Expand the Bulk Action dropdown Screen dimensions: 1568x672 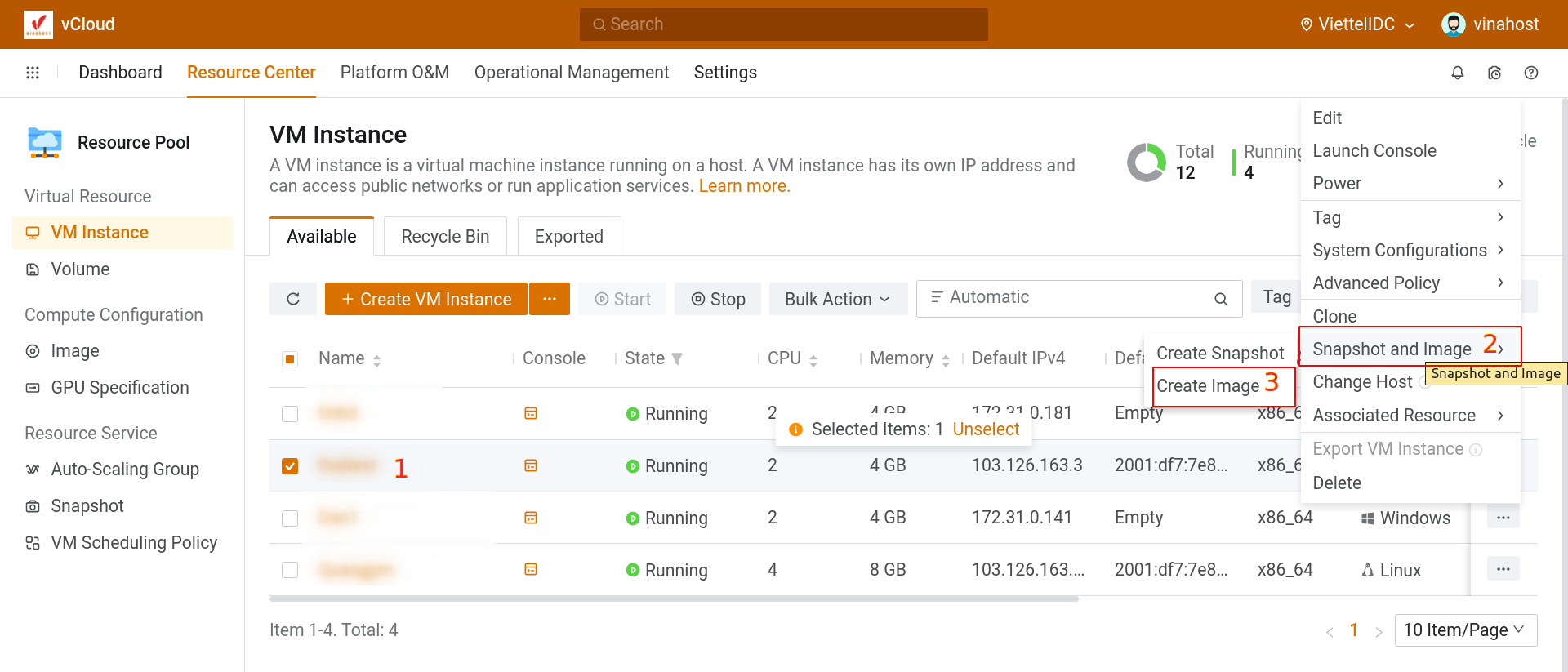click(x=837, y=299)
